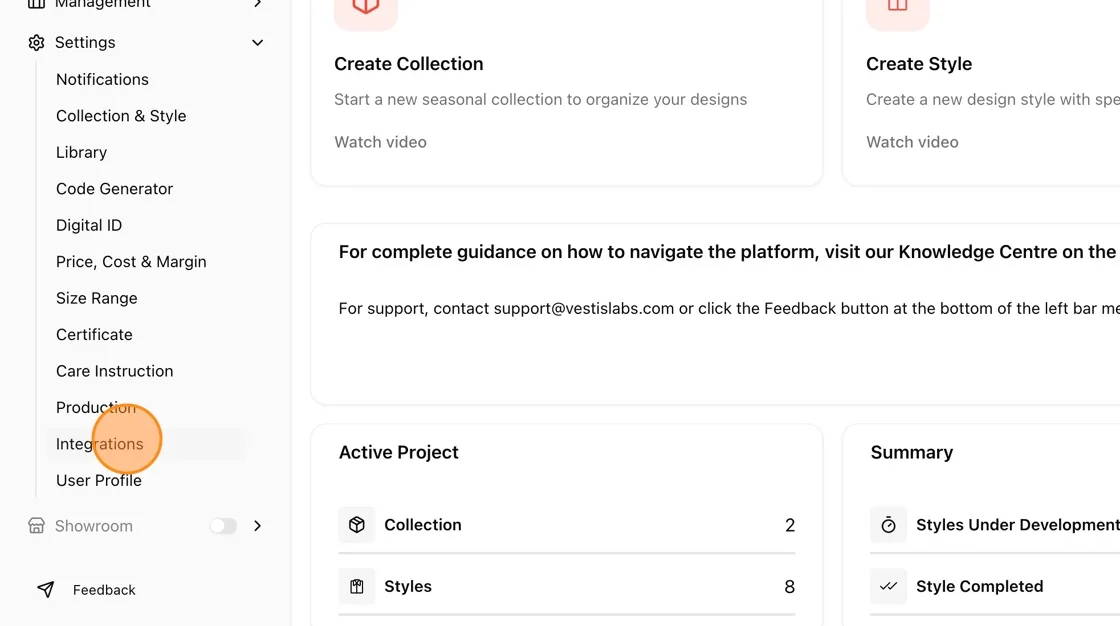Click the Styles garment icon in Active Project
Image resolution: width=1120 pixels, height=626 pixels.
(x=356, y=587)
